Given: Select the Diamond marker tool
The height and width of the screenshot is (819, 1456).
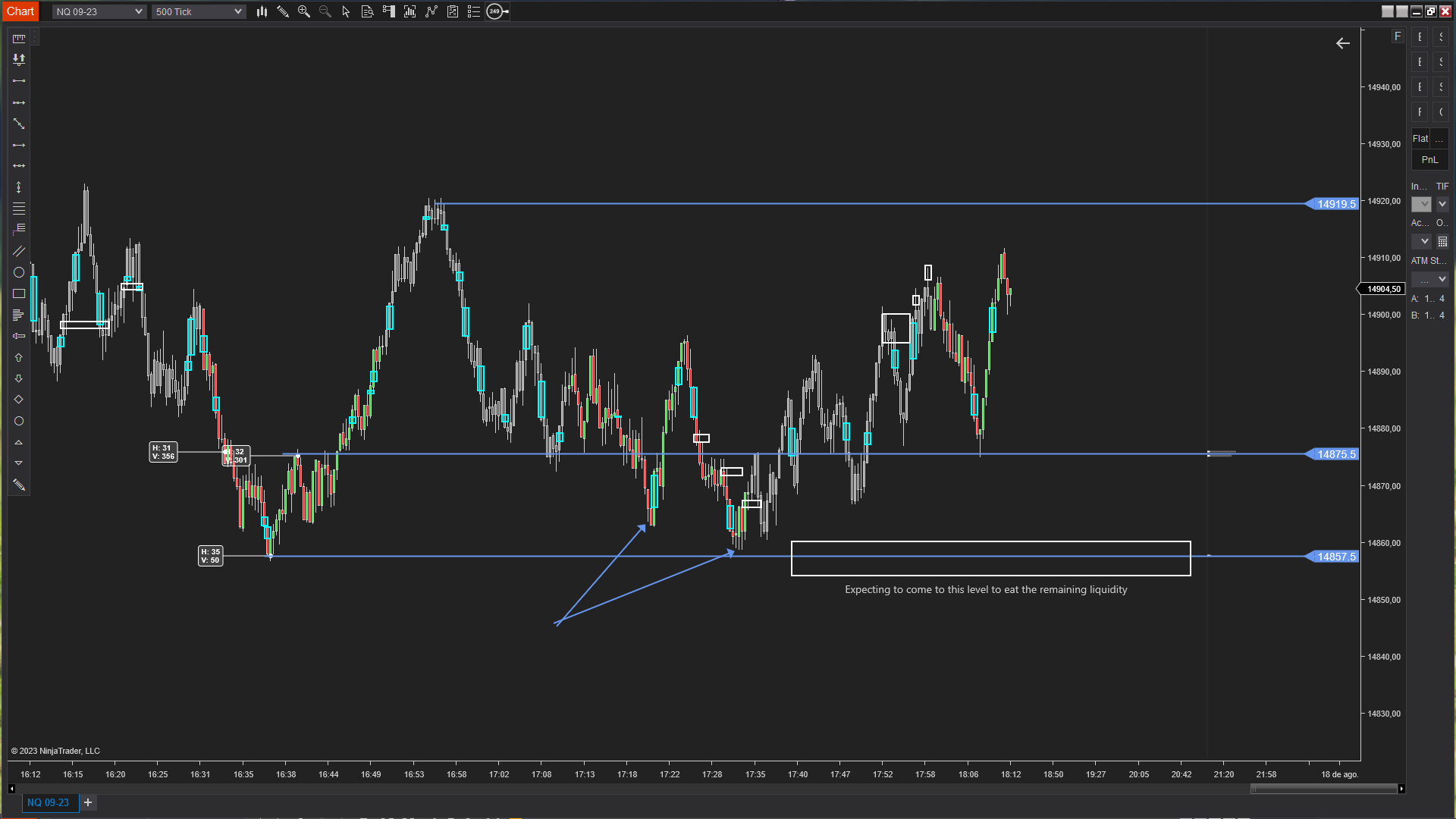Looking at the screenshot, I should click(x=19, y=400).
